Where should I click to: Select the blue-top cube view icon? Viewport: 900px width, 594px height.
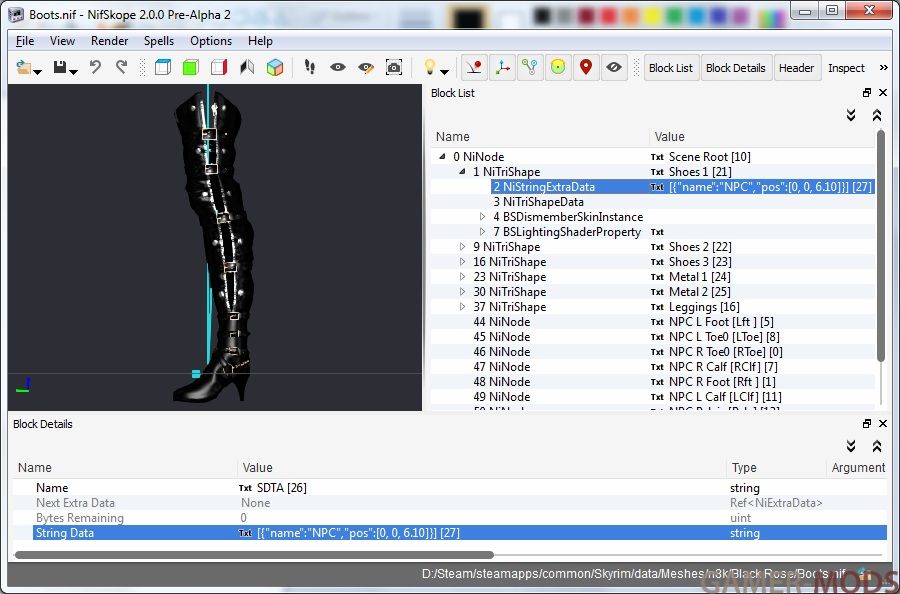tap(163, 68)
